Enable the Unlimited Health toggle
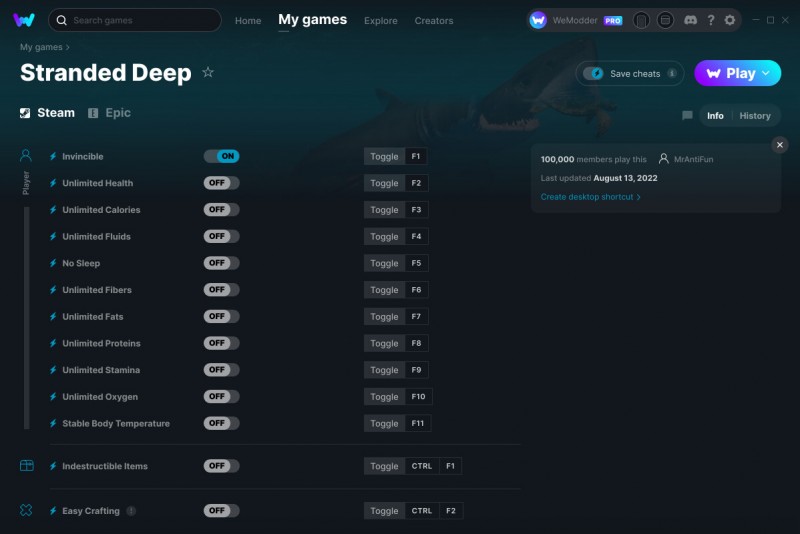 point(221,183)
